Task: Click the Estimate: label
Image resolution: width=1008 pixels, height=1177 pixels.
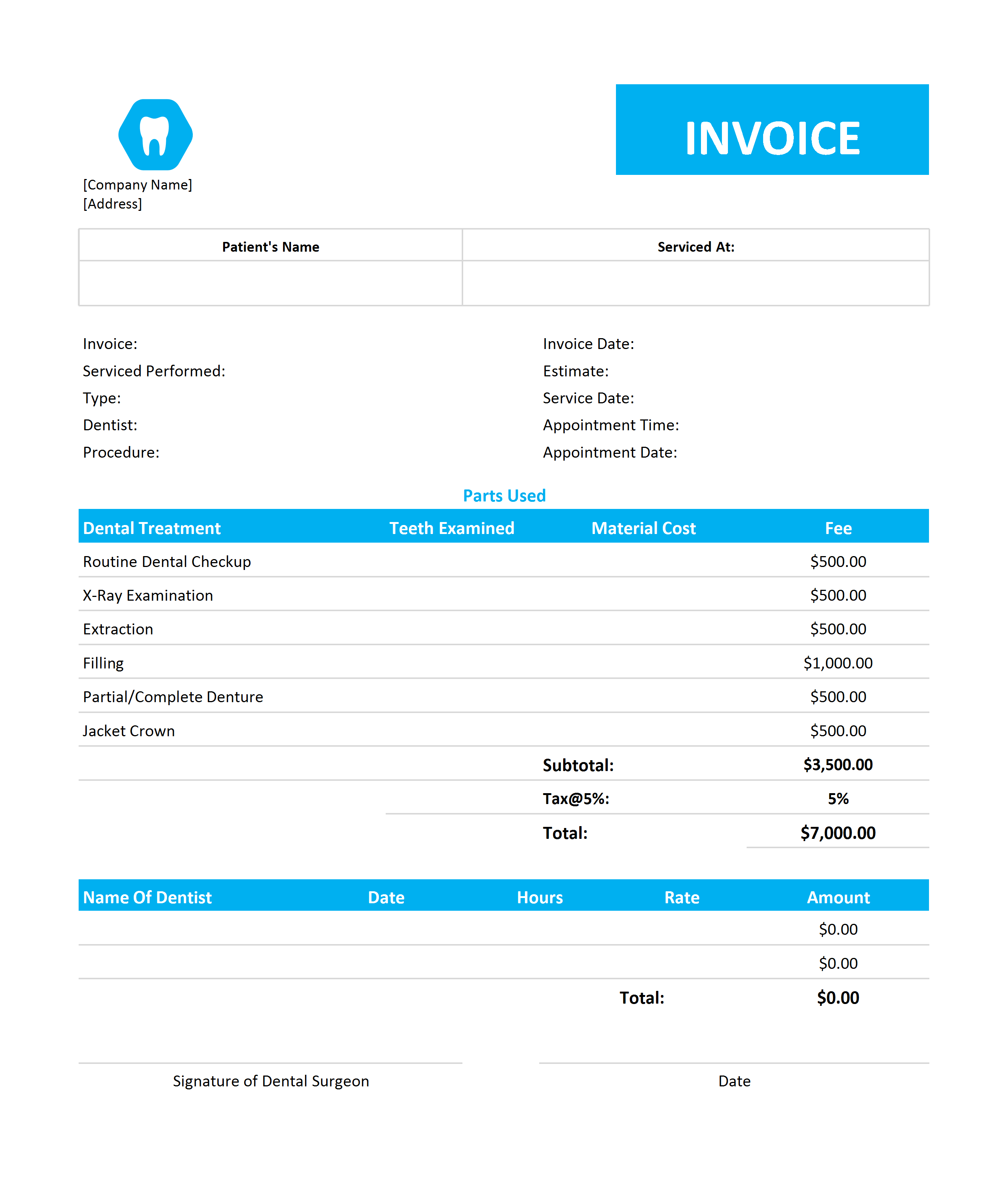Action: 575,371
